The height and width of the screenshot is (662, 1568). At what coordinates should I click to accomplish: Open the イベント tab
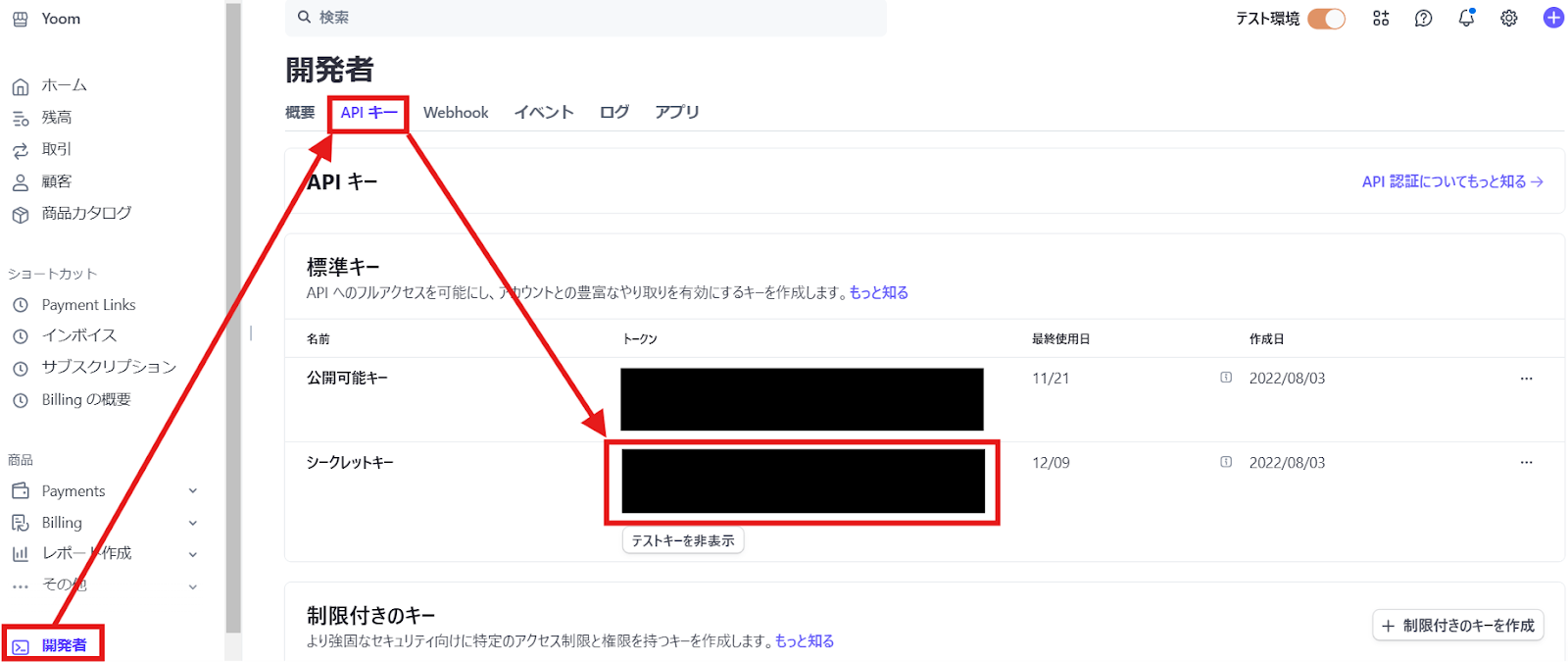(544, 113)
